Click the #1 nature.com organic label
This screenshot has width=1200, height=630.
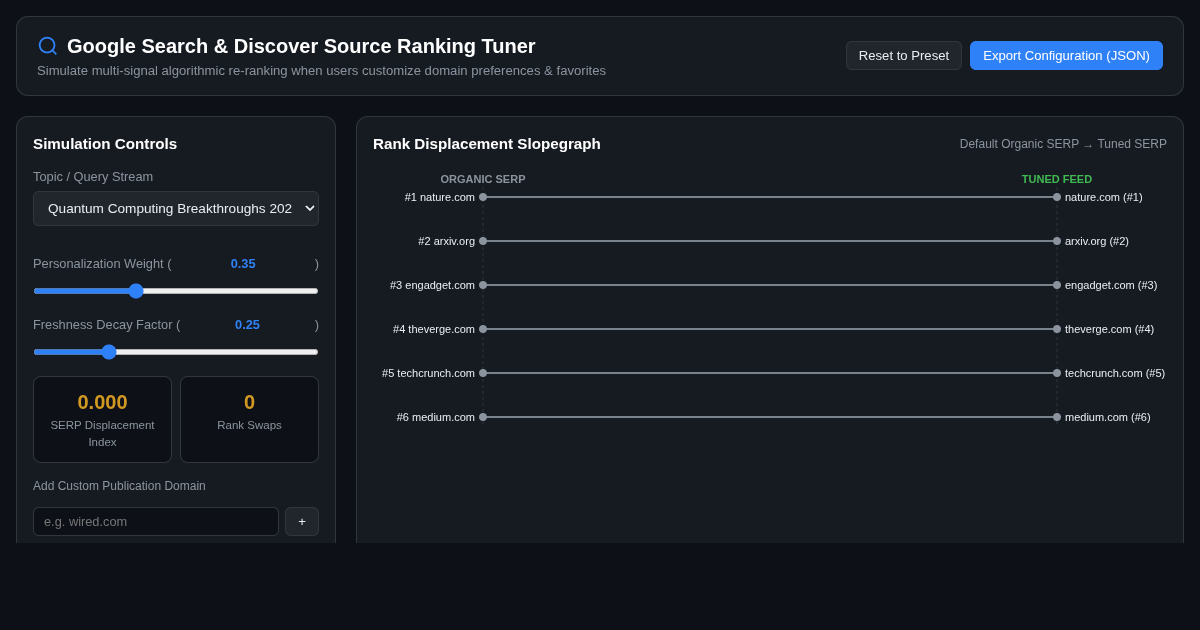tap(440, 197)
